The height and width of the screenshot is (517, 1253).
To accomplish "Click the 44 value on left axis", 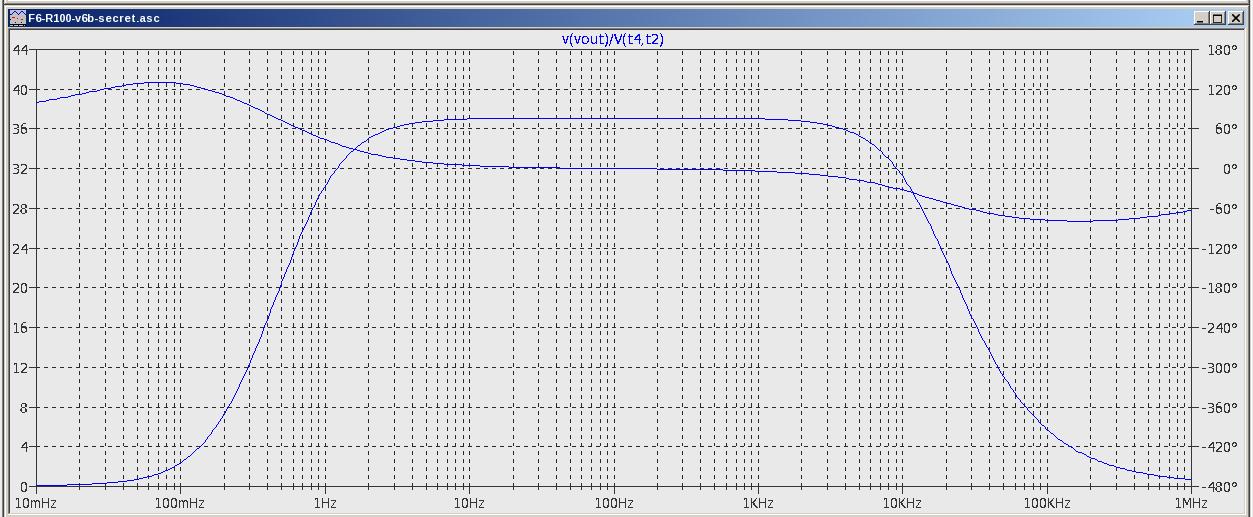I will [x=20, y=50].
